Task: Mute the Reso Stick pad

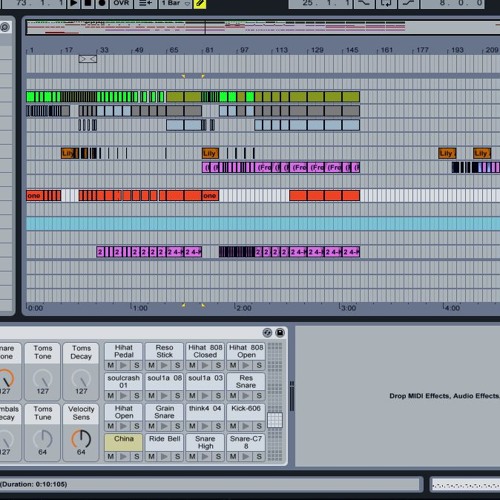Action: [x=151, y=365]
